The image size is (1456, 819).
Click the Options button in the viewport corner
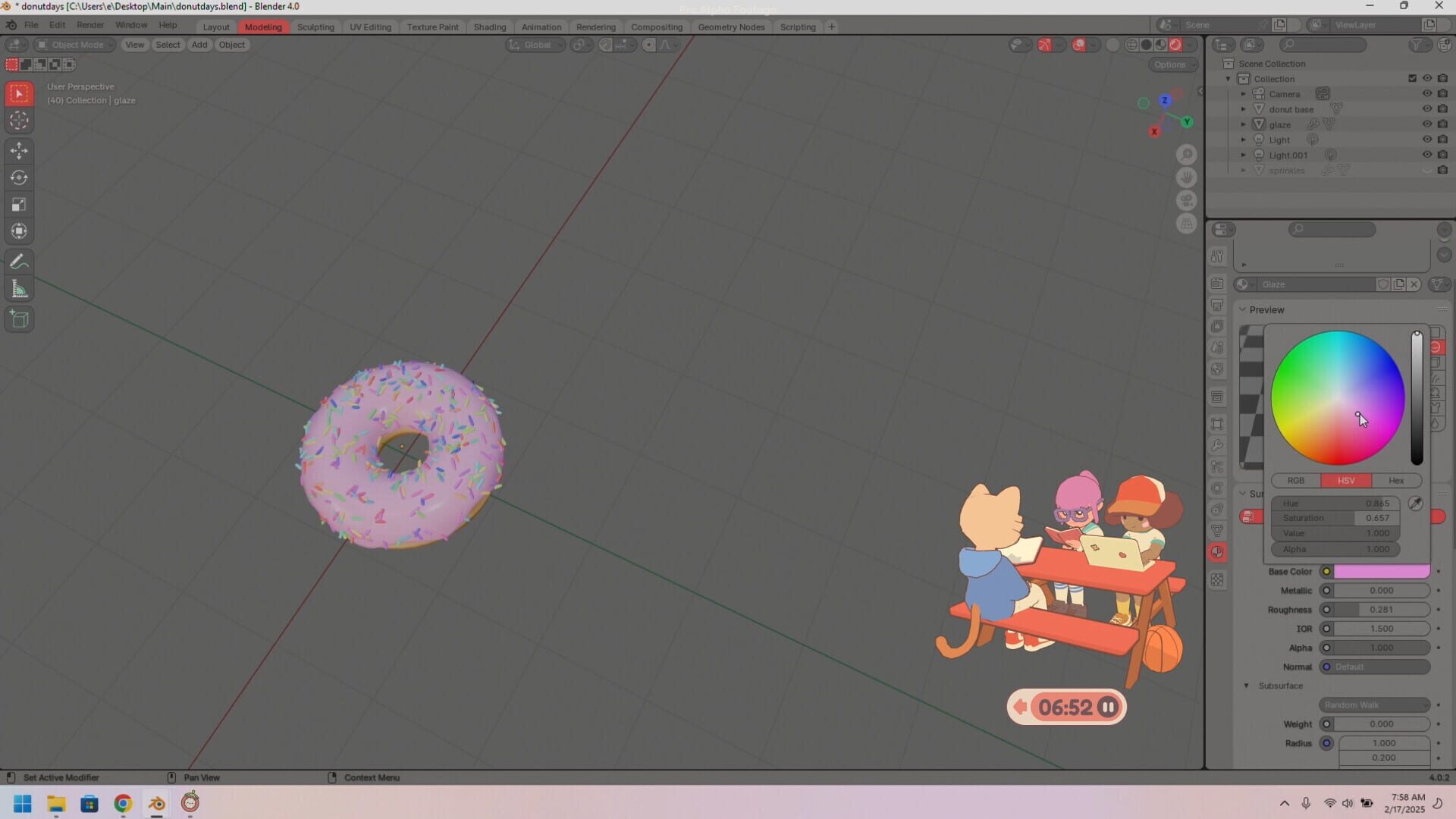1172,64
